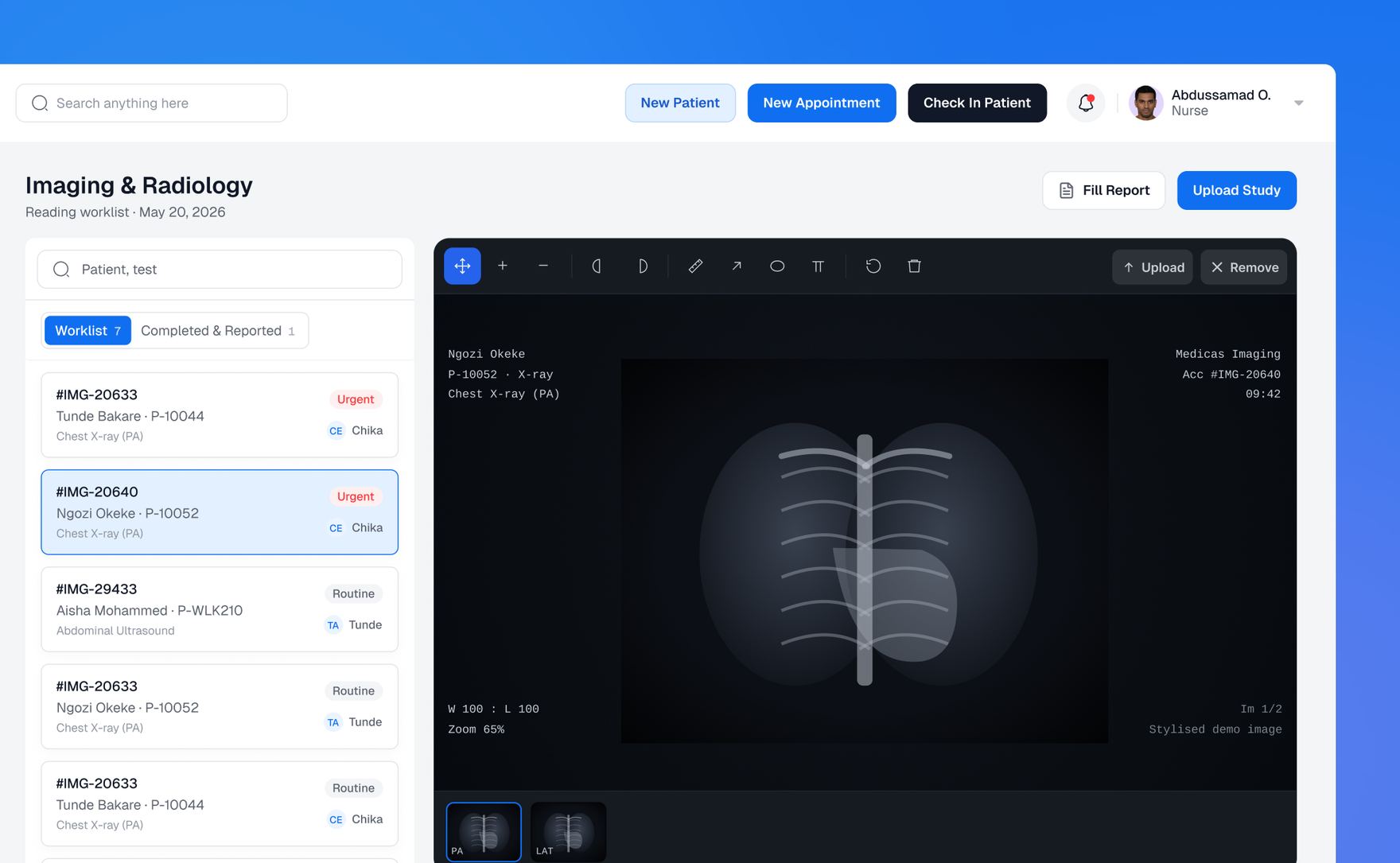The width and height of the screenshot is (1400, 863).
Task: Click Upload in the viewer toolbar
Action: click(1153, 267)
